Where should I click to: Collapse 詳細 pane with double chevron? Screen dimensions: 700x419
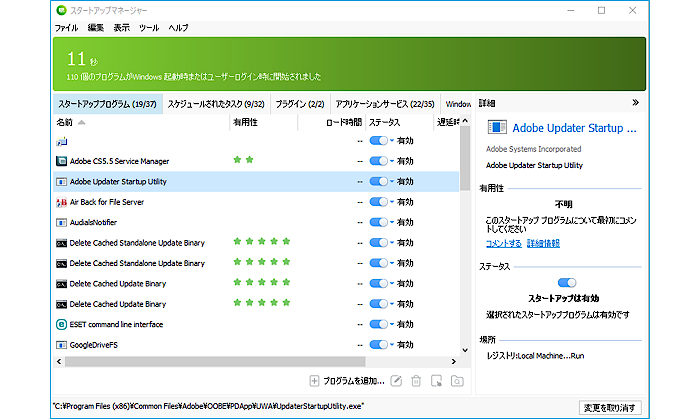pyautogui.click(x=635, y=103)
